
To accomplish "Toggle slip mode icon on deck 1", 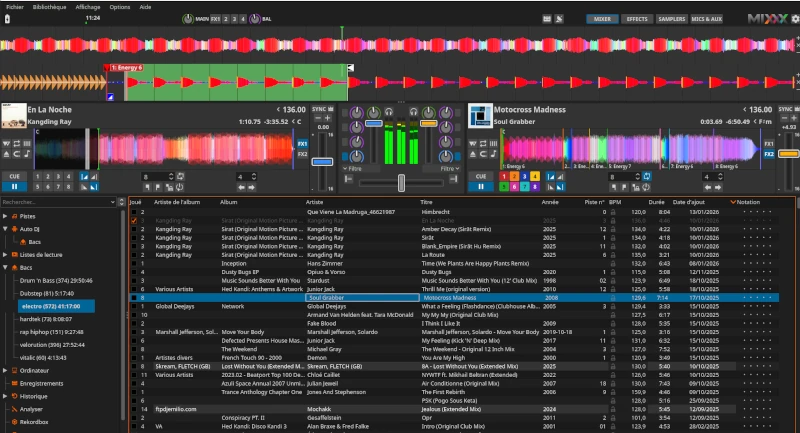I will (x=7, y=144).
